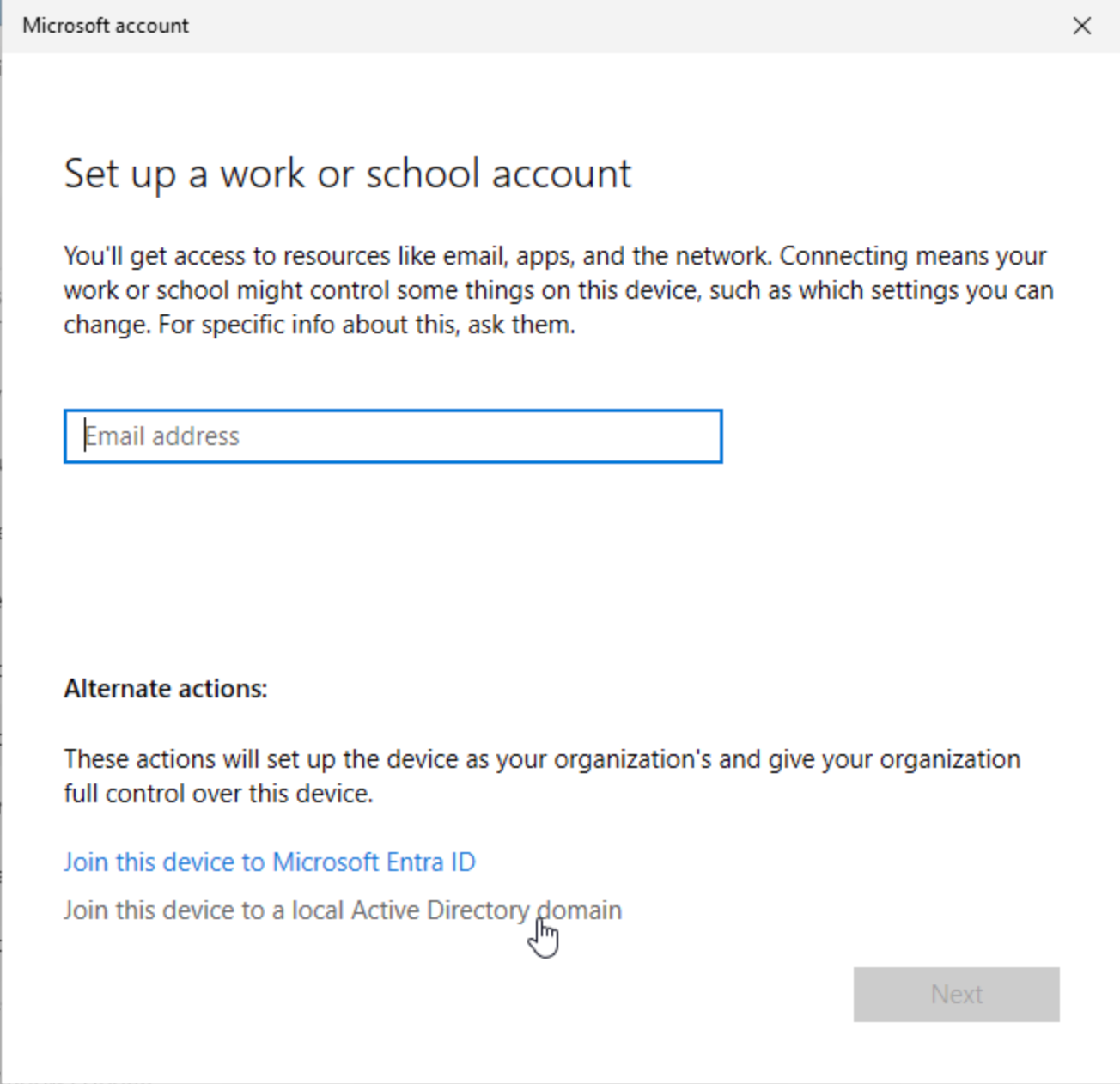Click the phrase Connecting means your
Image resolution: width=1120 pixels, height=1084 pixels.
point(912,256)
